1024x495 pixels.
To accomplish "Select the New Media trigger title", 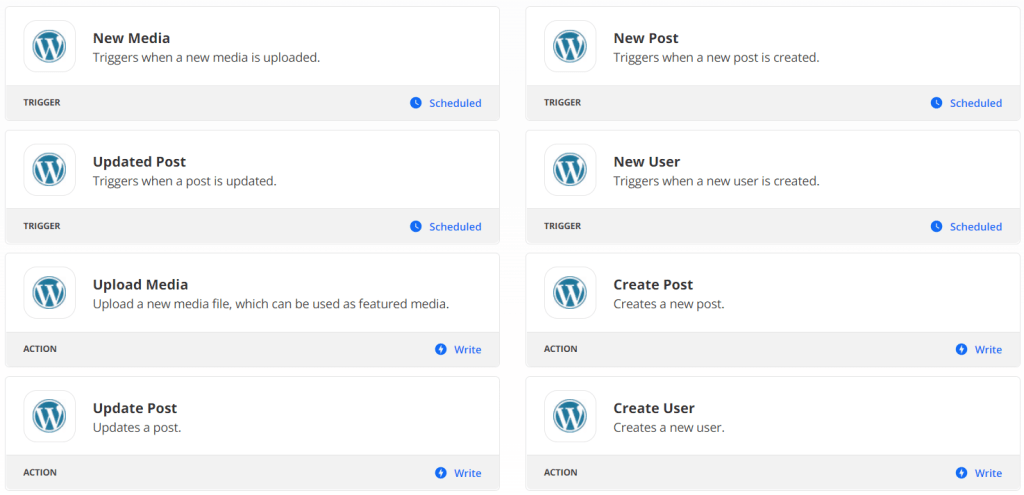I will pos(131,38).
